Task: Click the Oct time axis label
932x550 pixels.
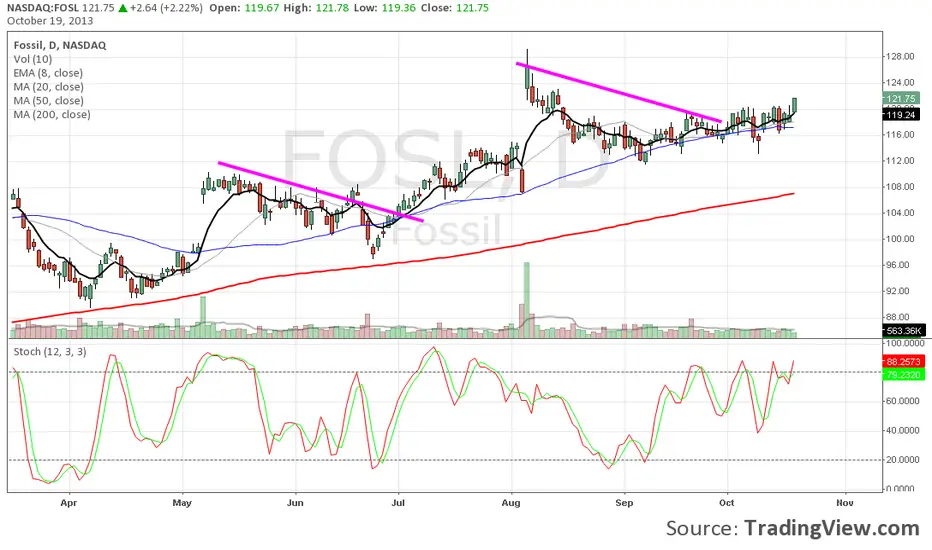Action: point(726,503)
